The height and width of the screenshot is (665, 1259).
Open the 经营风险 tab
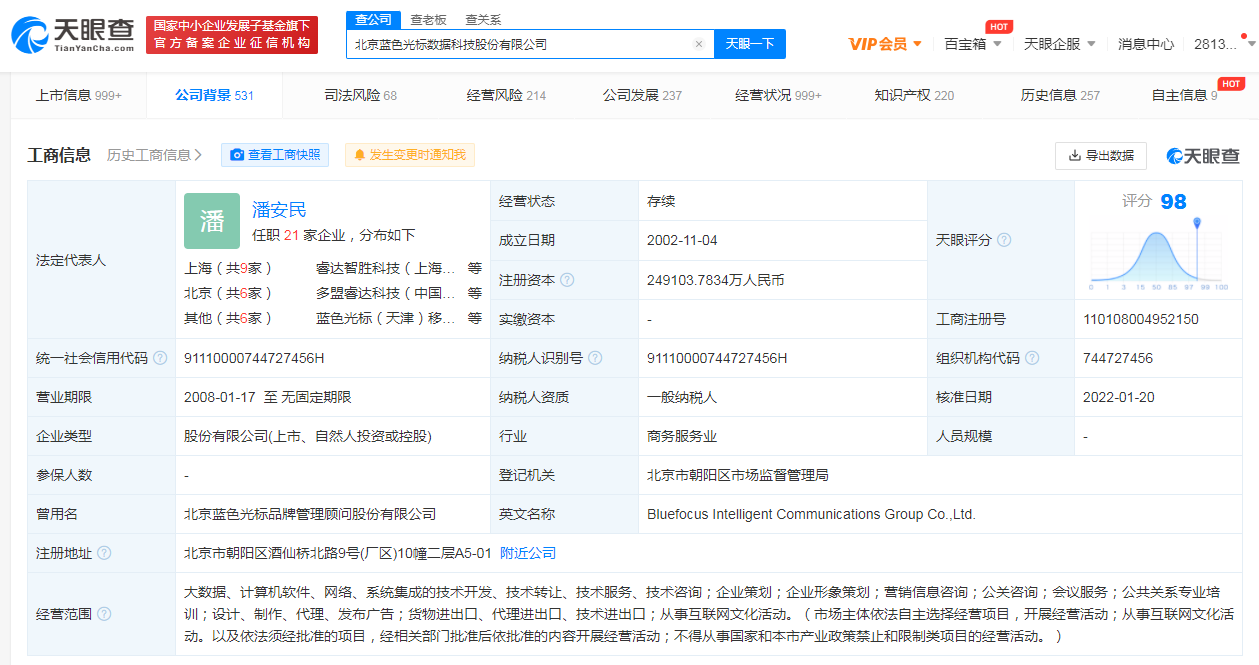[506, 95]
